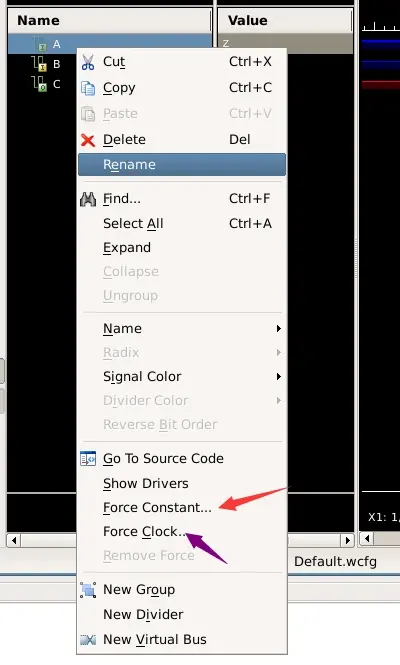Choose Force Clock... option

144,532
